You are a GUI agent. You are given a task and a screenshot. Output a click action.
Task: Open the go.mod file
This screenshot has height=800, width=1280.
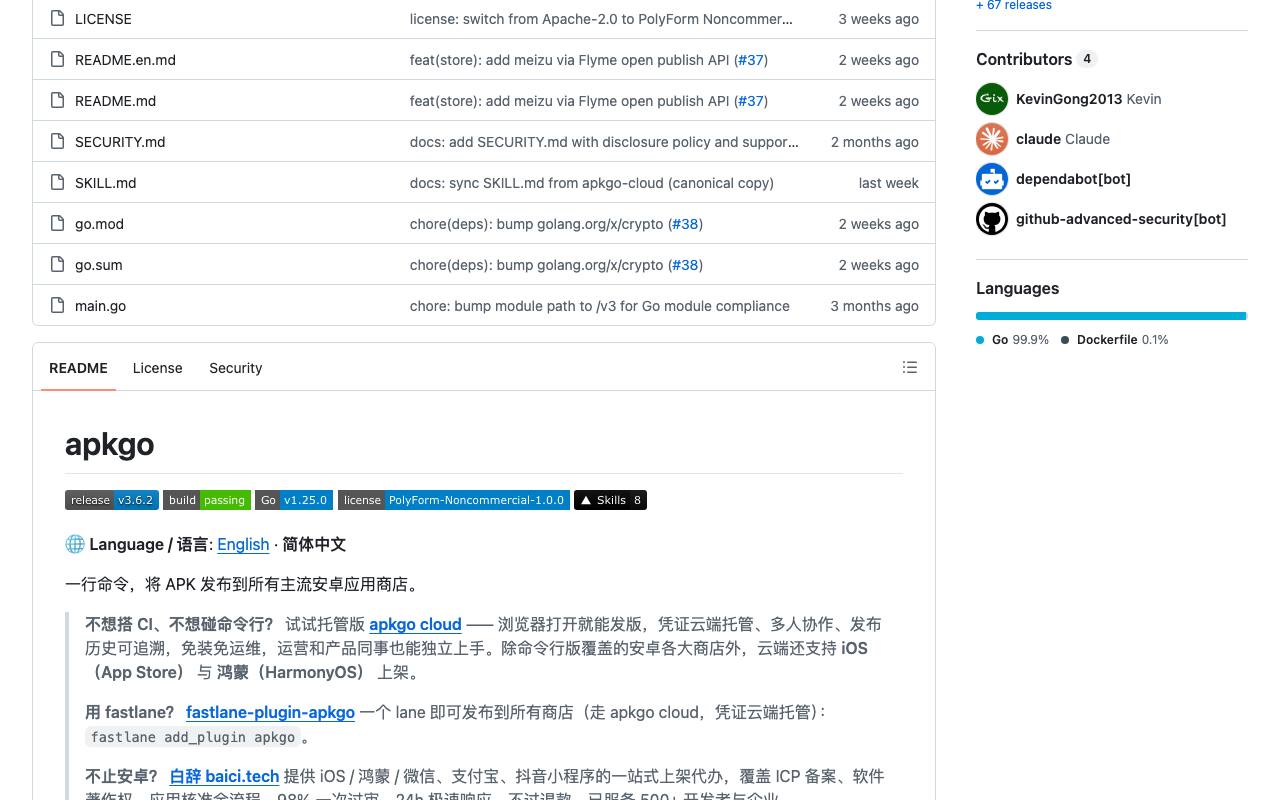pos(99,224)
